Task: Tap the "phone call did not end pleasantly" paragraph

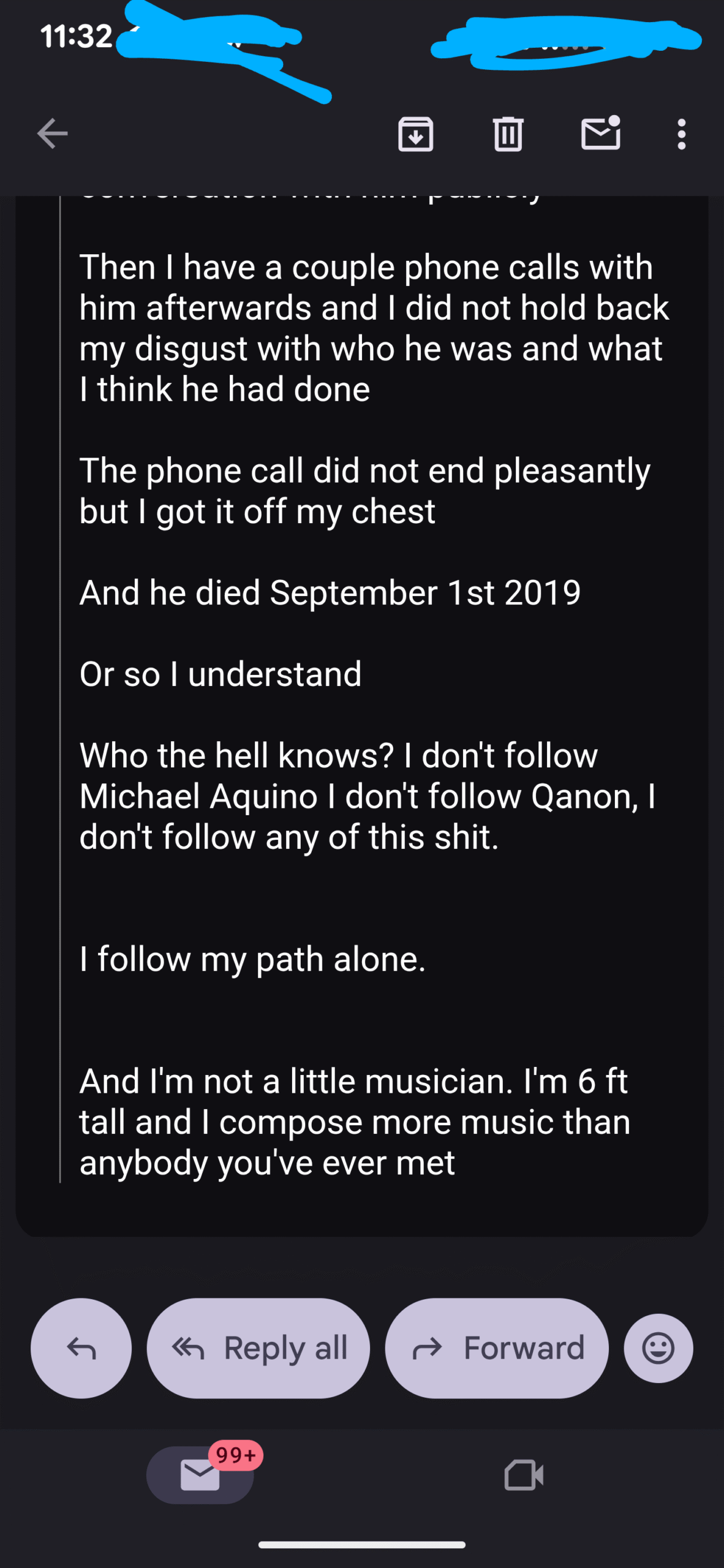Action: click(364, 491)
